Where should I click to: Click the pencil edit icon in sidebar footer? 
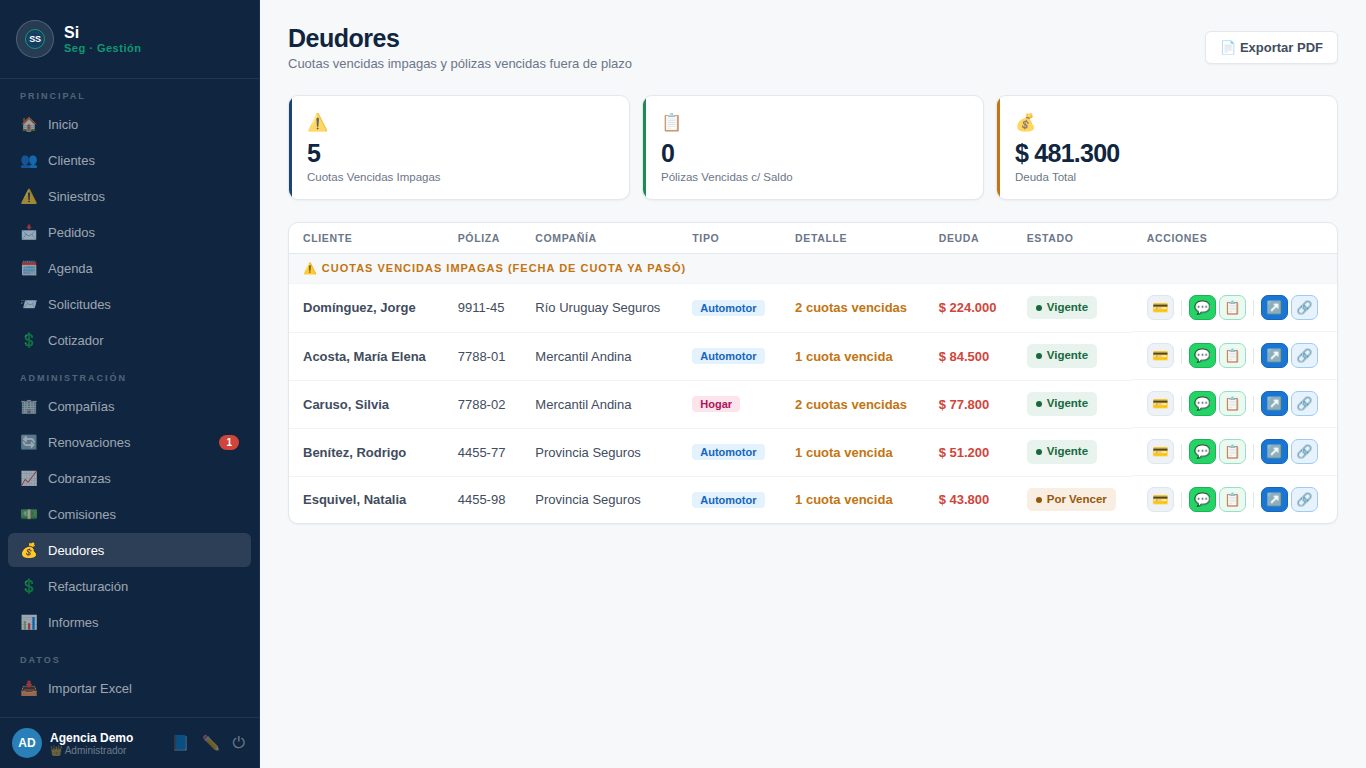[210, 743]
